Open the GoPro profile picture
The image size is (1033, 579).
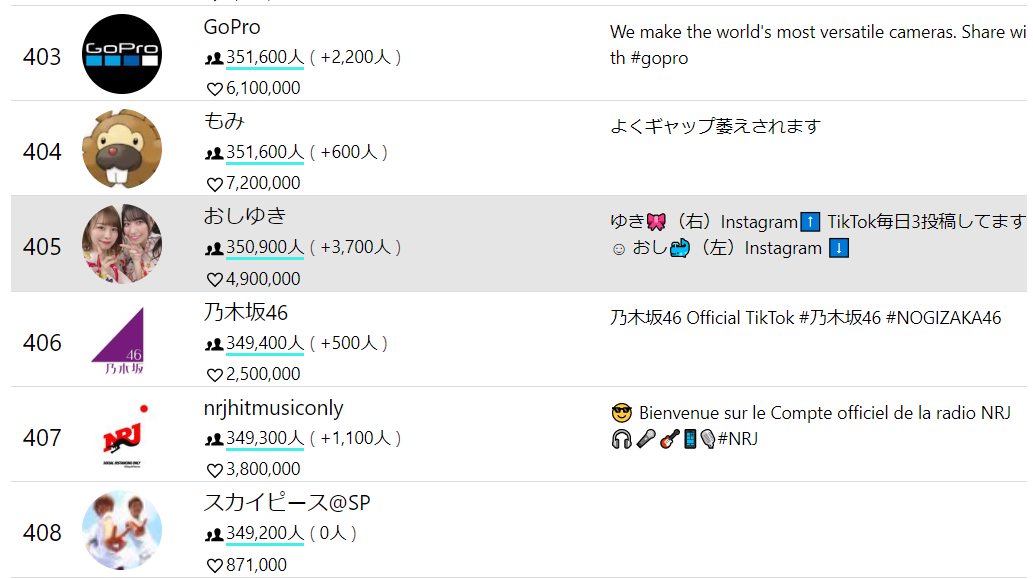pos(122,54)
